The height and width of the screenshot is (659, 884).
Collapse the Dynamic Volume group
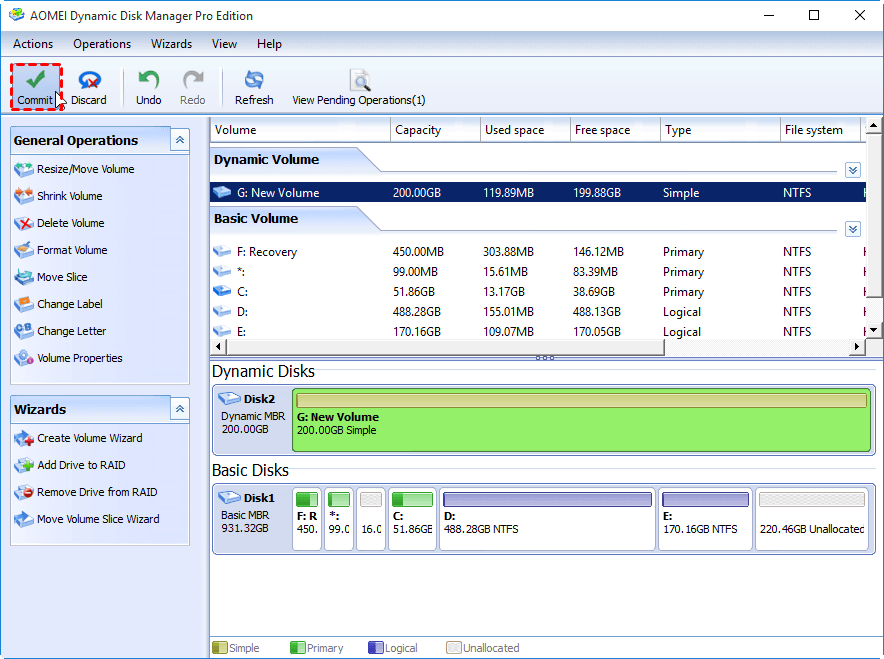pyautogui.click(x=852, y=170)
